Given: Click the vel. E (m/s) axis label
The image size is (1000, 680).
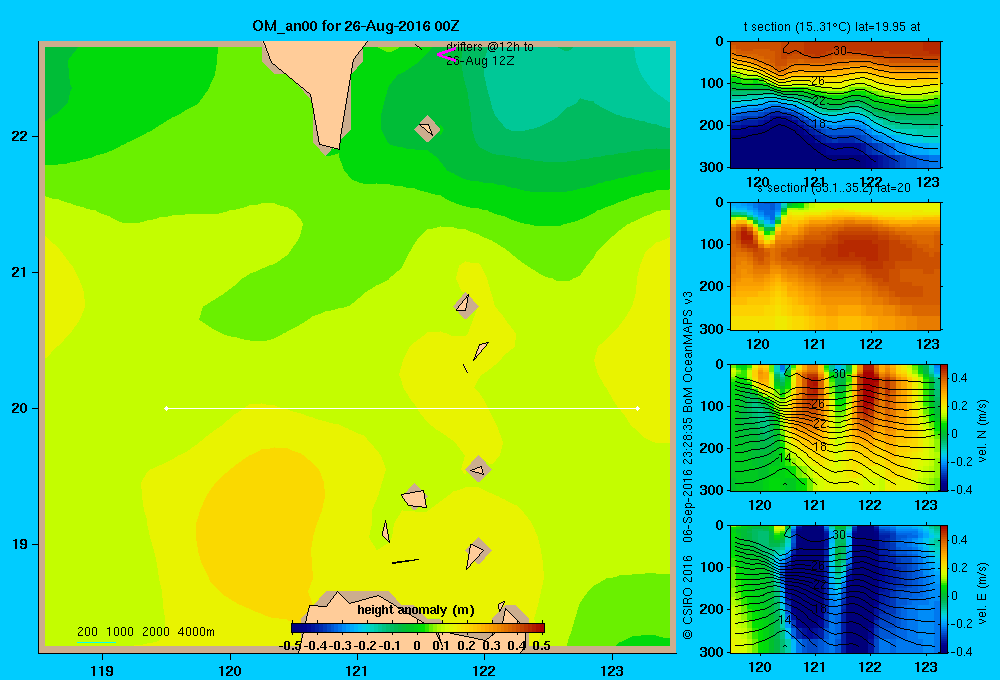Looking at the screenshot, I should click(982, 593).
